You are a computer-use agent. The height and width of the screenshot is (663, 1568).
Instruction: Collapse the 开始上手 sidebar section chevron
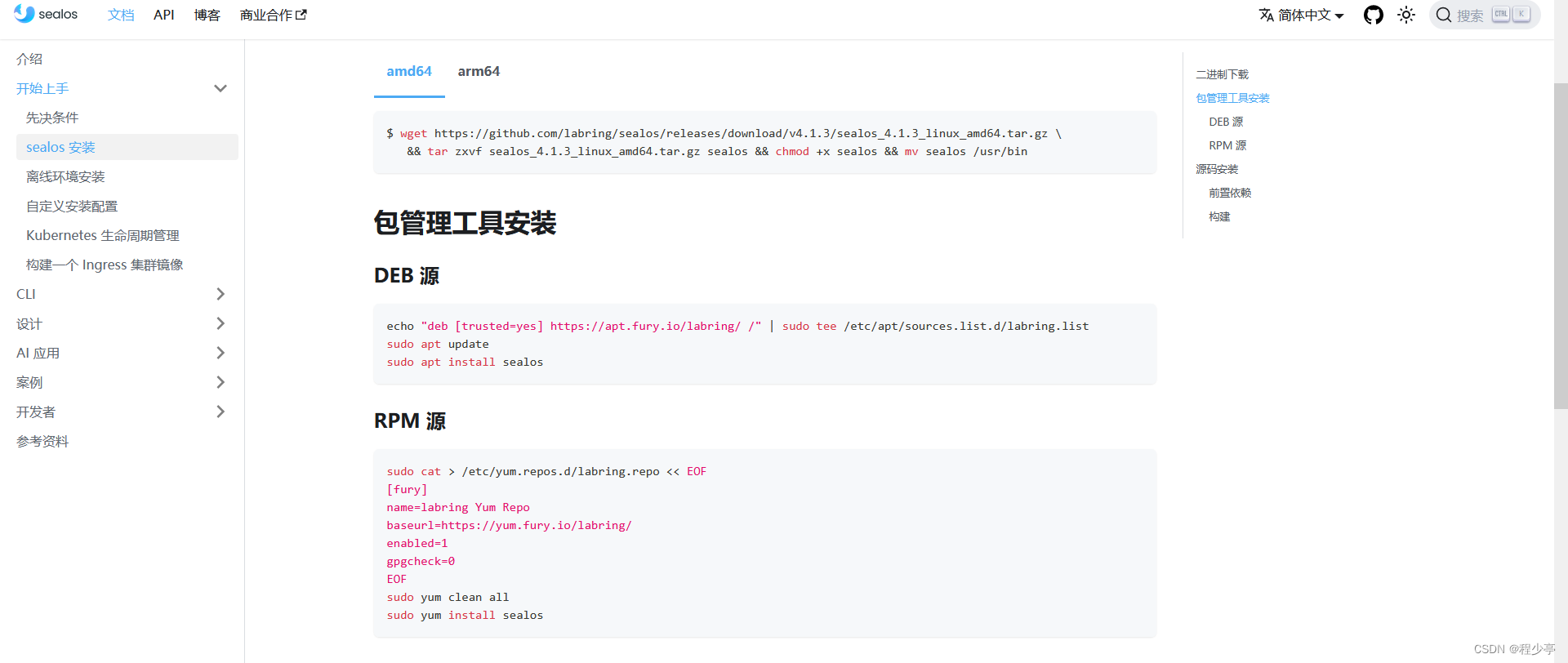[x=220, y=88]
